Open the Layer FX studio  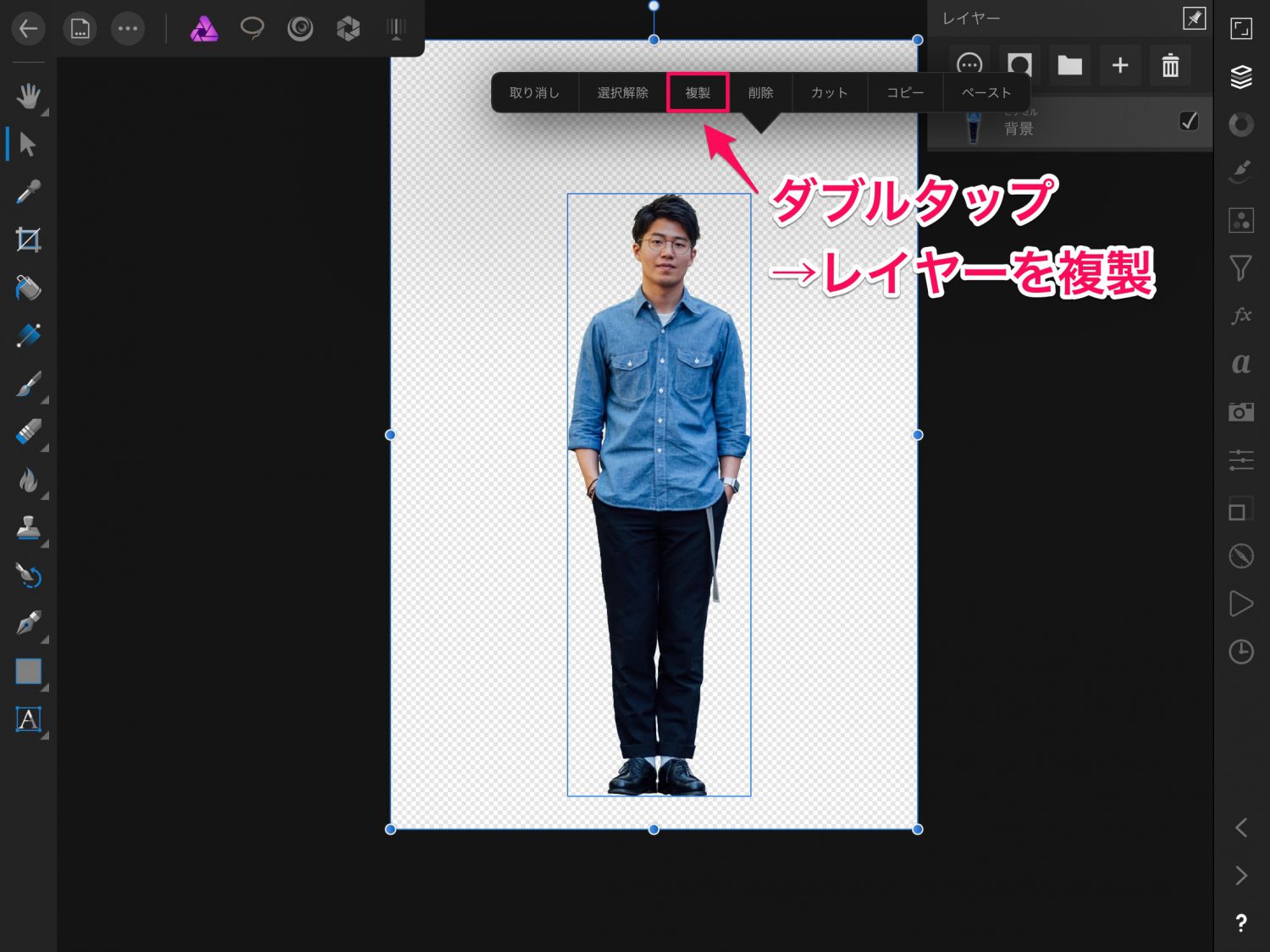1240,316
